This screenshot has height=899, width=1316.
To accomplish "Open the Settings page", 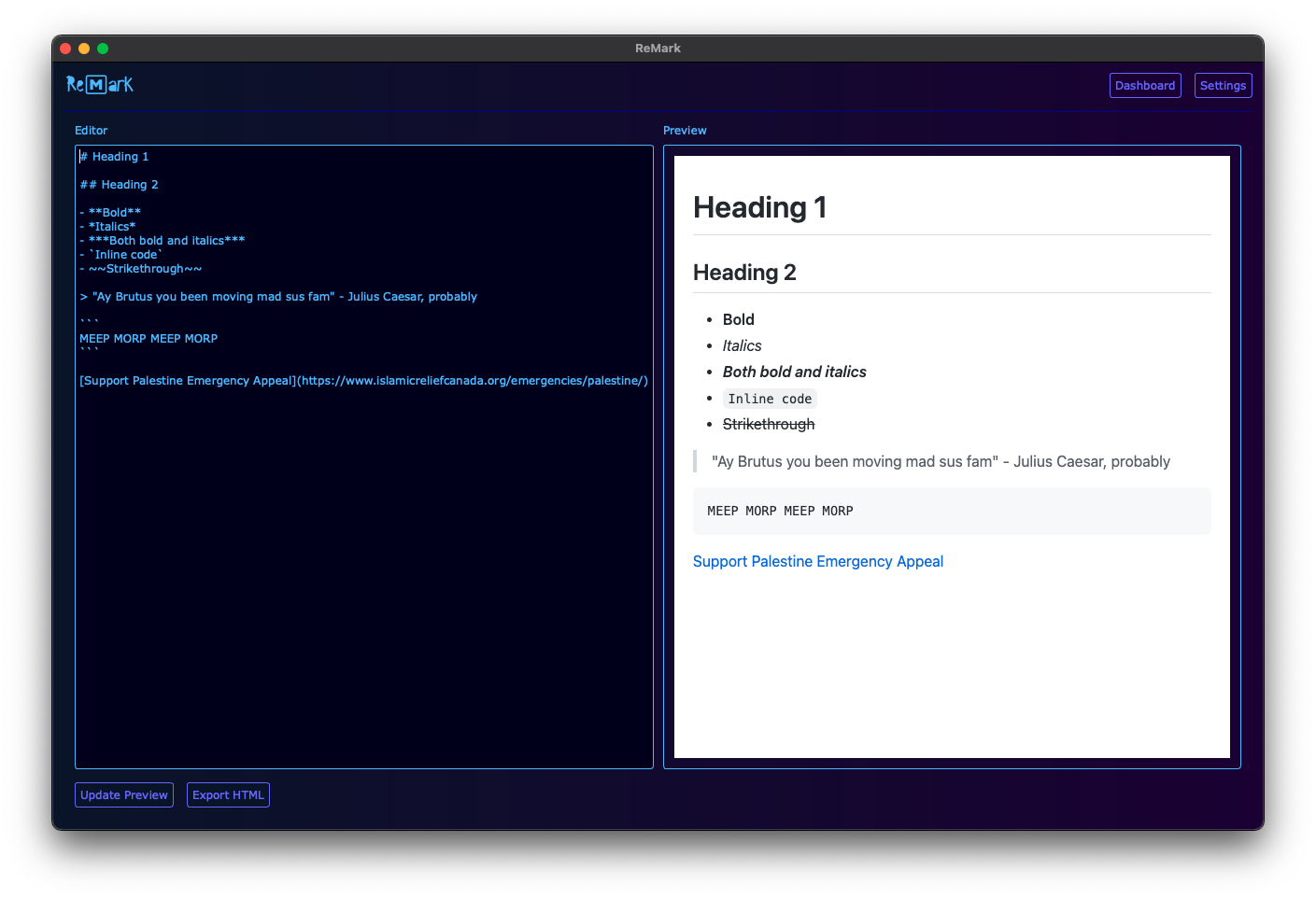I will 1223,86.
